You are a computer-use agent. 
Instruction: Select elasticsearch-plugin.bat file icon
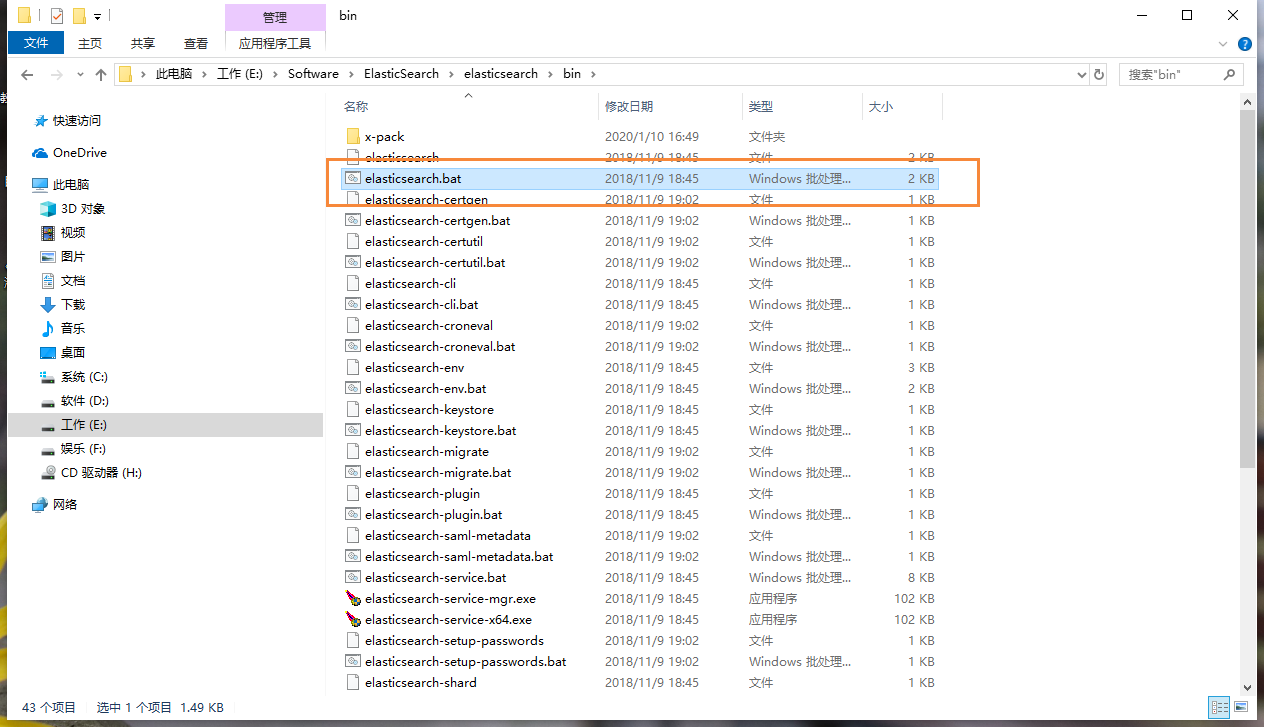coord(352,514)
